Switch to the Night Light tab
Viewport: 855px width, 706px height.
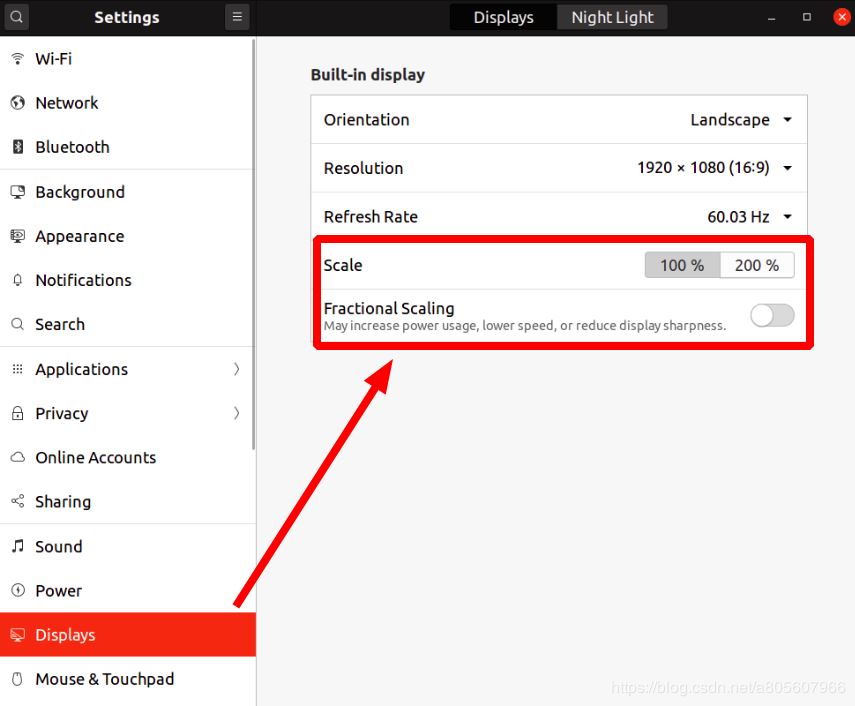coord(612,17)
